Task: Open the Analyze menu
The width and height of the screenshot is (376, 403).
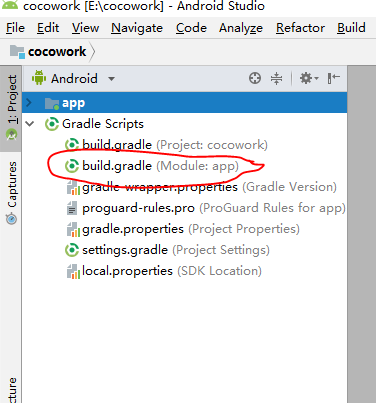Action: click(241, 28)
